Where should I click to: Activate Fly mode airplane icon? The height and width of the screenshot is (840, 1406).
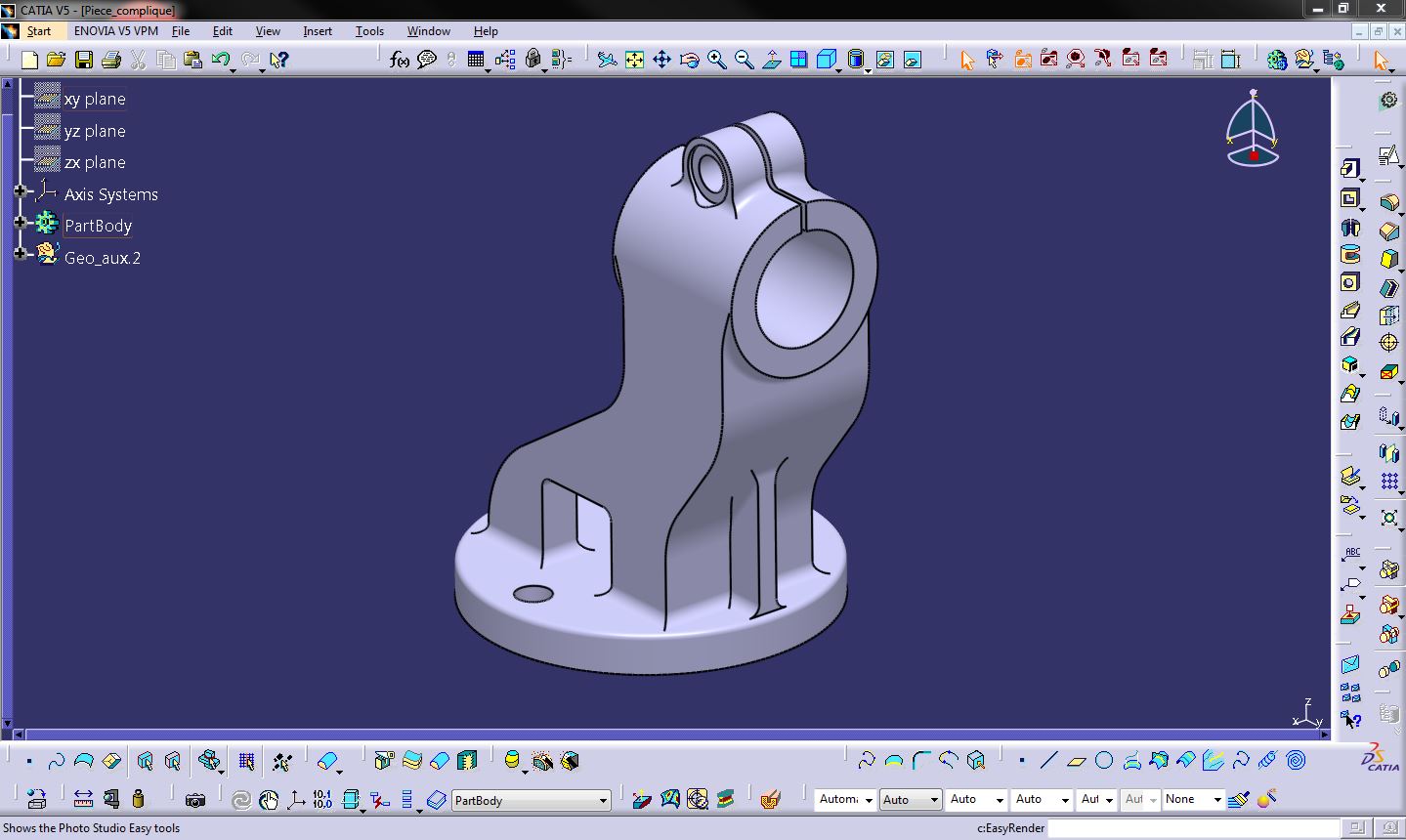607,60
